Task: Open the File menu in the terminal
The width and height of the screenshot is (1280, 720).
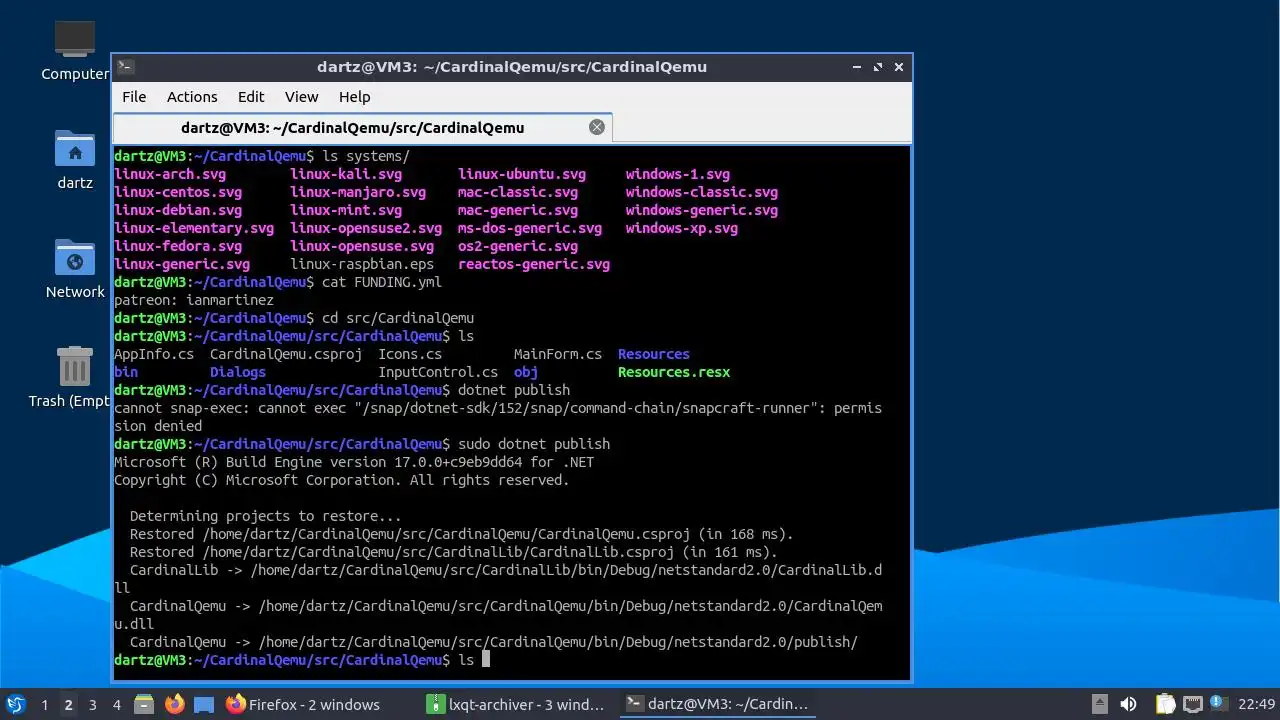Action: click(x=134, y=97)
